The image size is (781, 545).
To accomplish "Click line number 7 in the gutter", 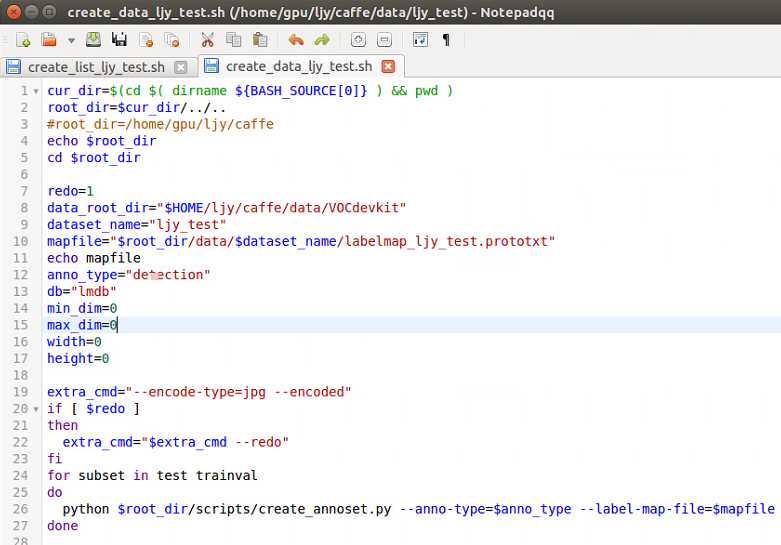I will click(24, 191).
